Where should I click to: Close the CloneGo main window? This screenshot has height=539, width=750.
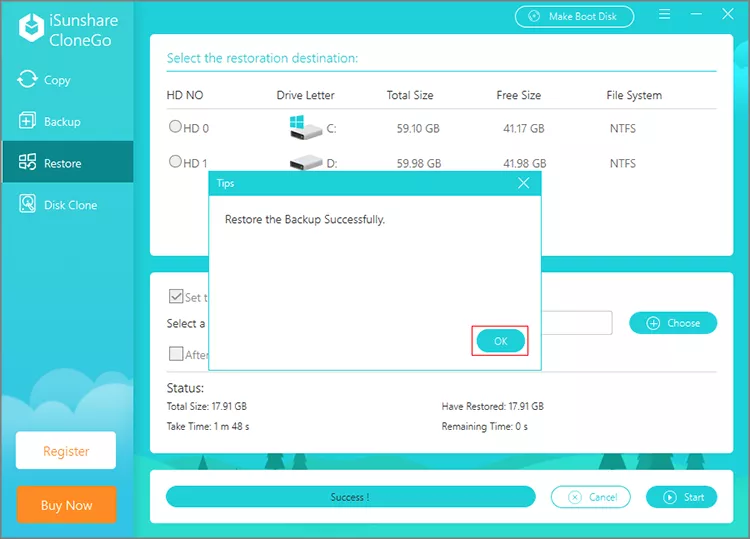tap(728, 14)
